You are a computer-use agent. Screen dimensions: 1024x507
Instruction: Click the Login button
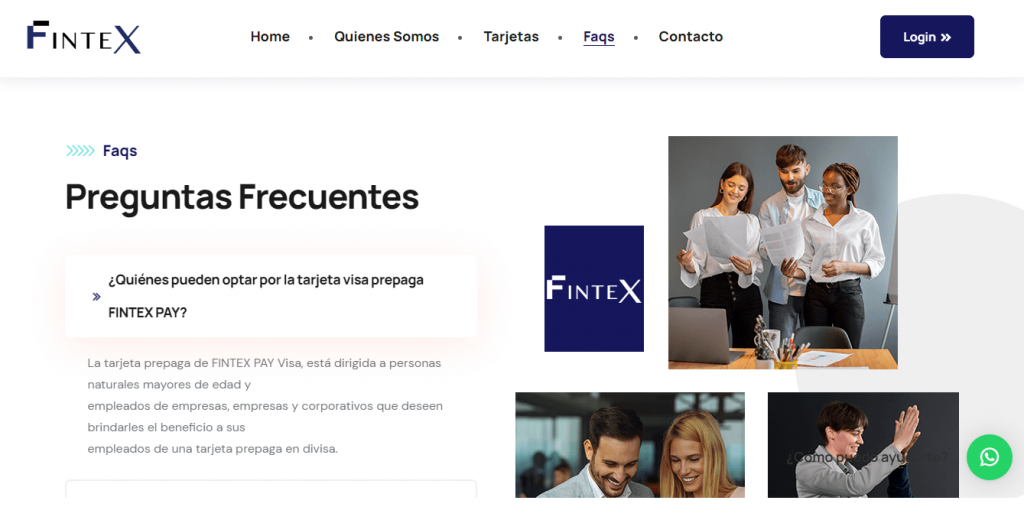pyautogui.click(x=927, y=37)
